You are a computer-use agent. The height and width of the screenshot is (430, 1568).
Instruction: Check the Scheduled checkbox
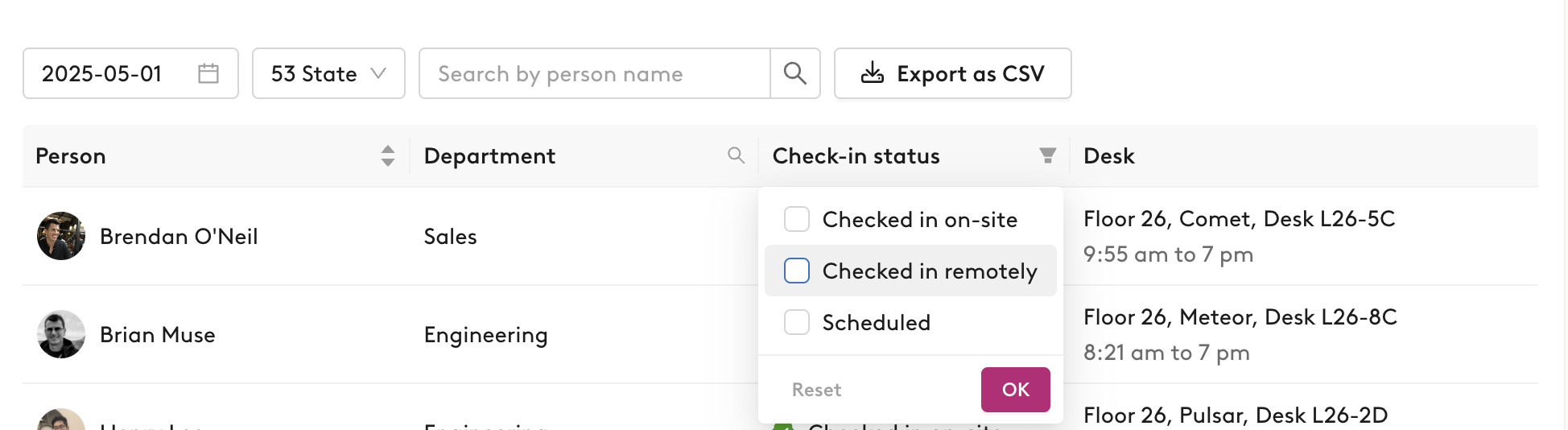(x=797, y=322)
